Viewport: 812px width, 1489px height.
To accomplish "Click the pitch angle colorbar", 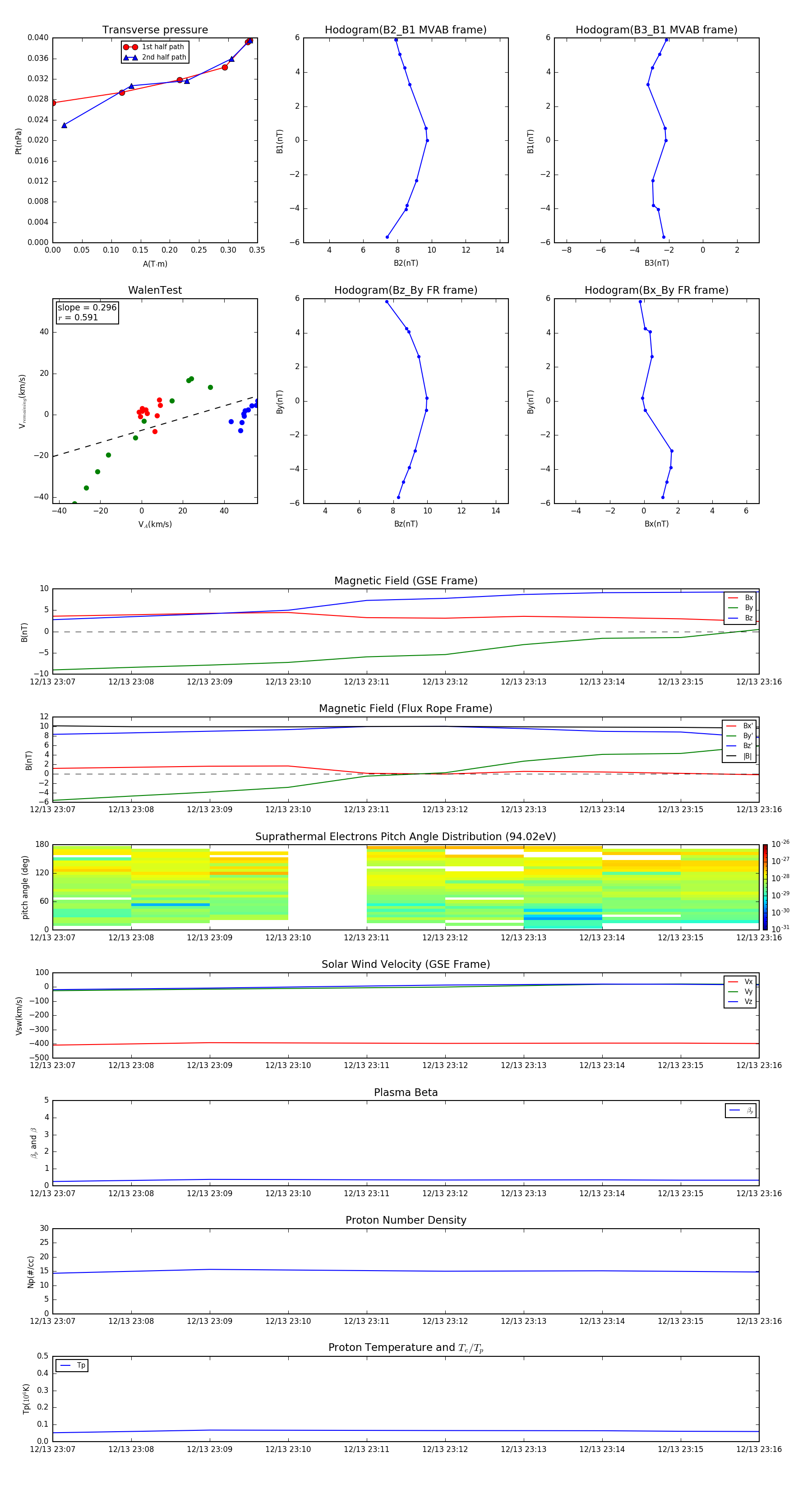I will click(x=765, y=887).
